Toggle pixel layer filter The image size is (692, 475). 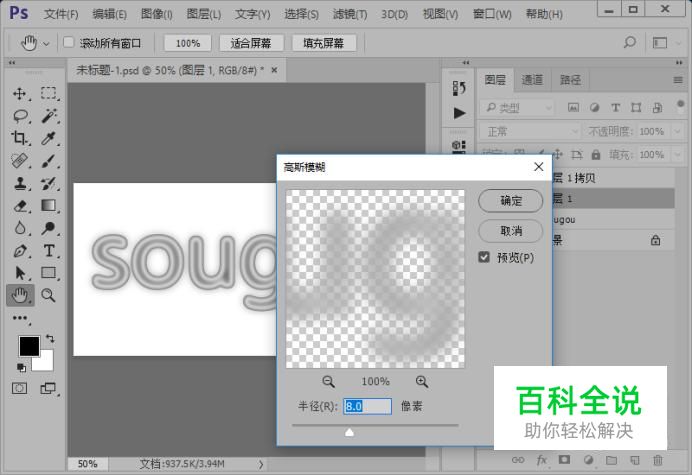pyautogui.click(x=573, y=107)
